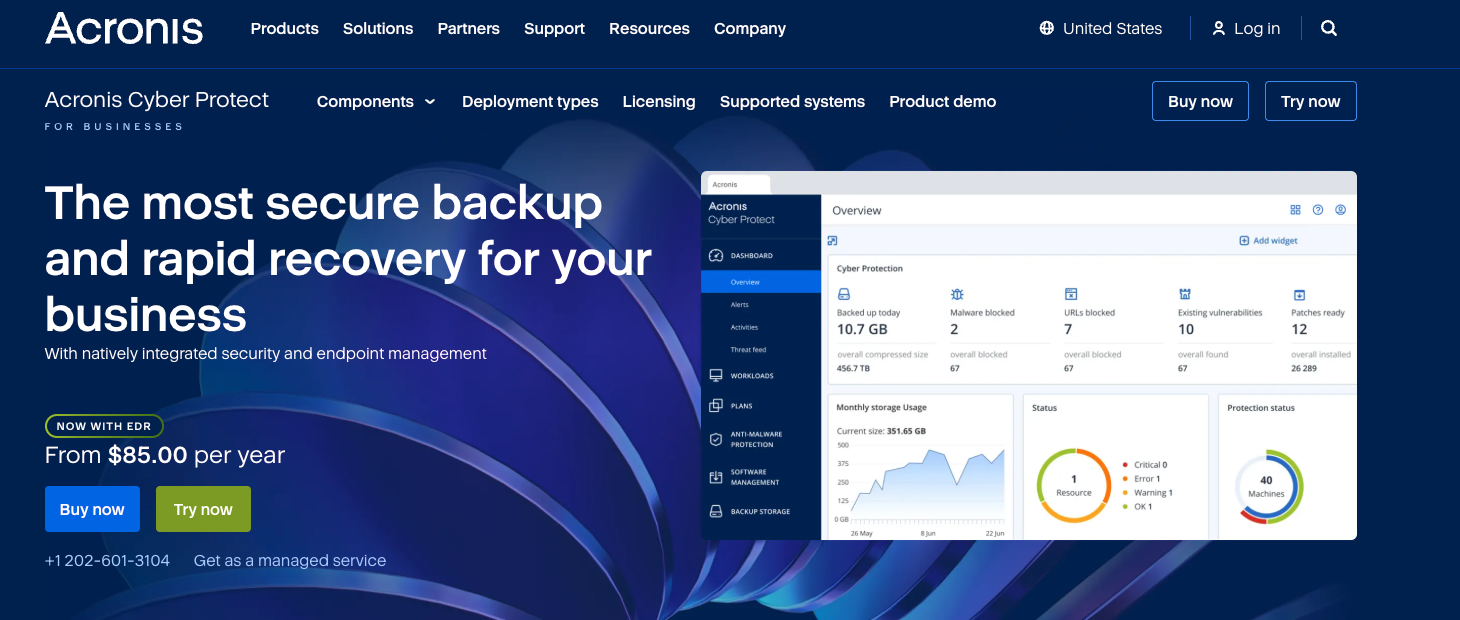Open the Partners menu
Viewport: 1460px width, 620px height.
[469, 28]
